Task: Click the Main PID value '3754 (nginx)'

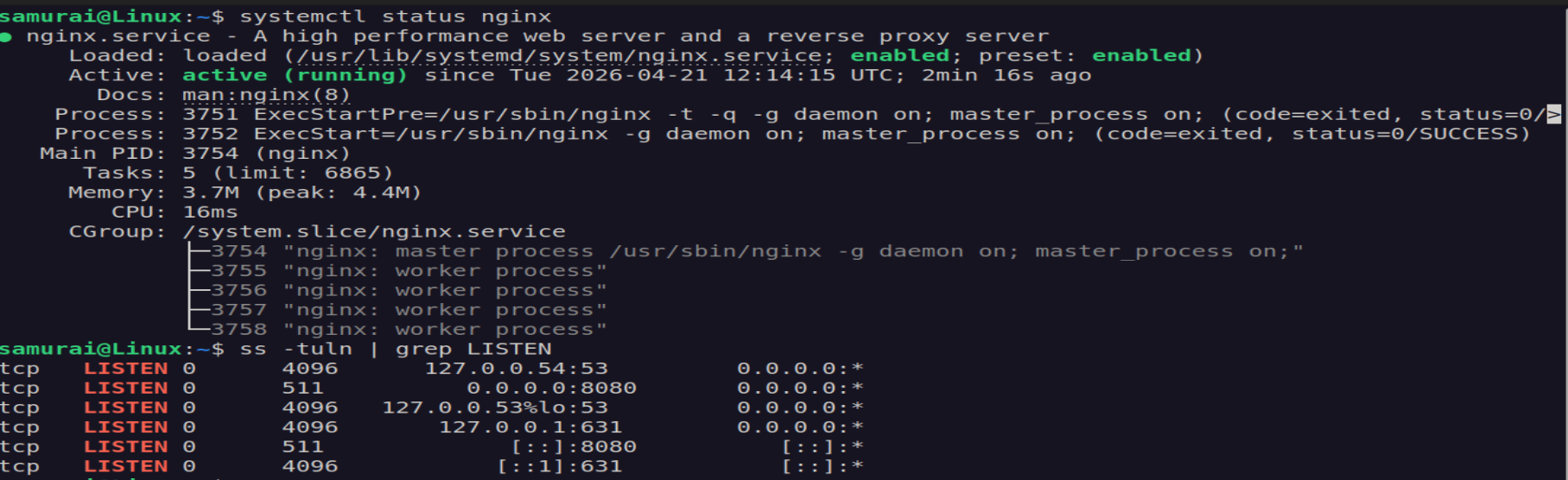Action: pos(266,154)
